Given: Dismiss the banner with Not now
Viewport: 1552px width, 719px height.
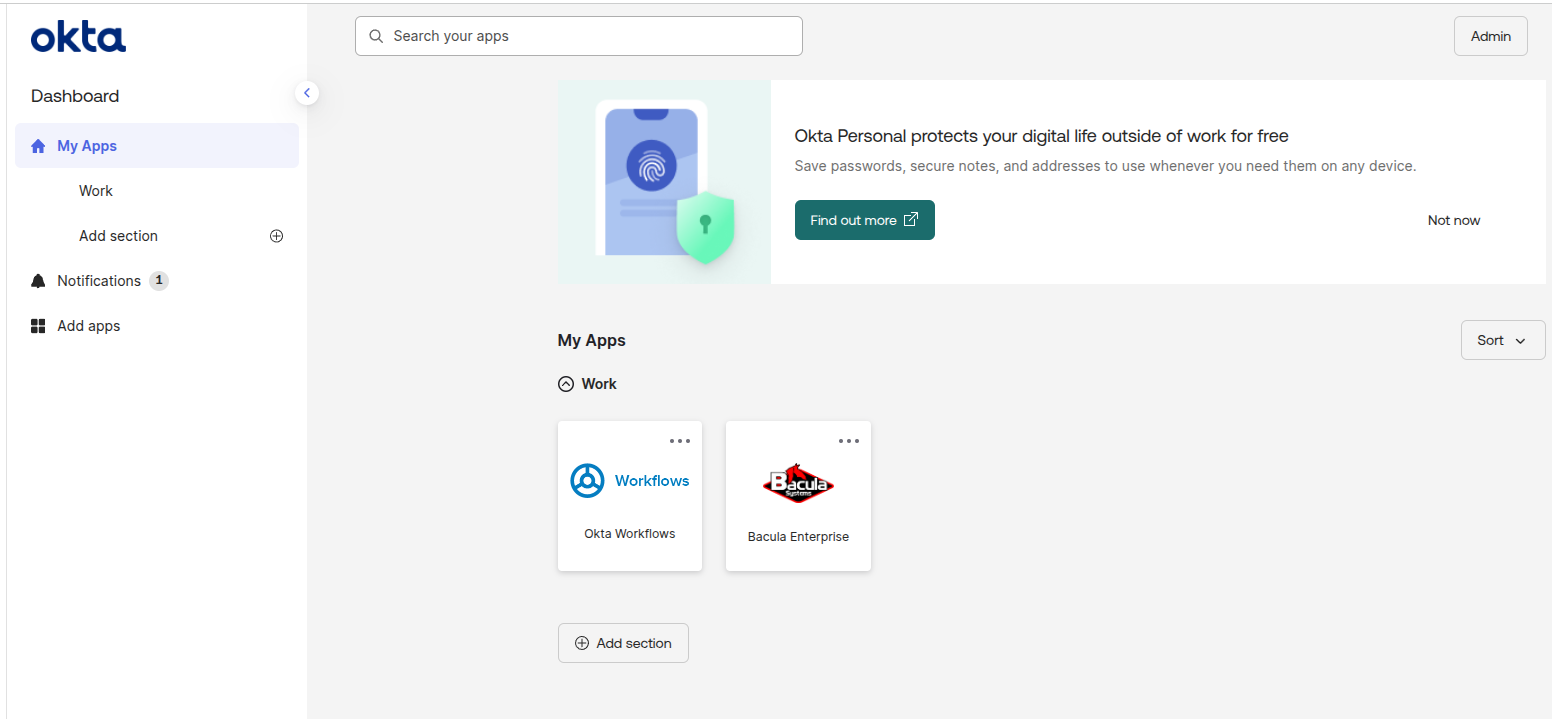Looking at the screenshot, I should [x=1453, y=220].
